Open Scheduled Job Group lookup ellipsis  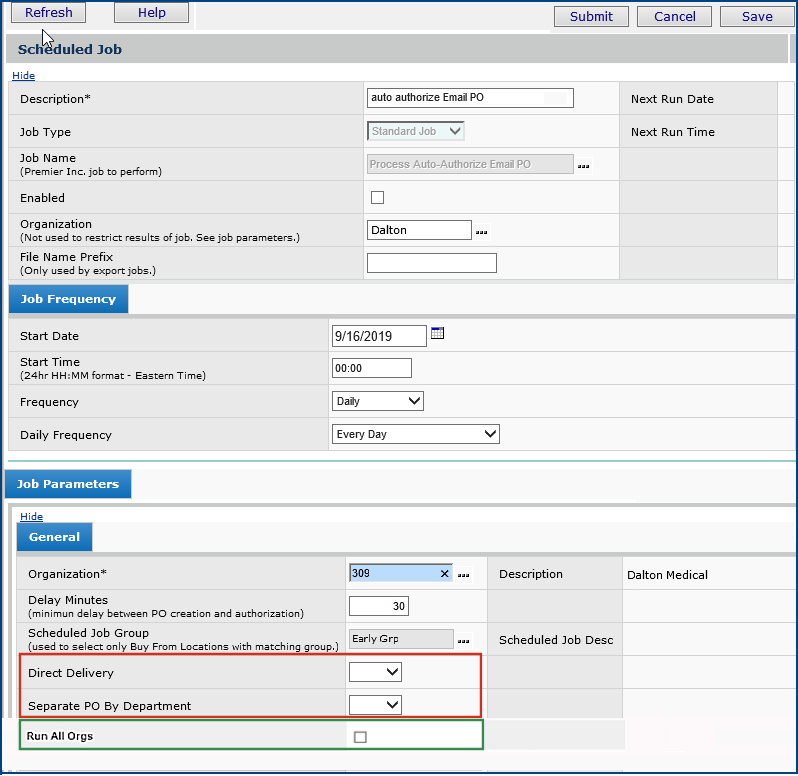tap(463, 640)
